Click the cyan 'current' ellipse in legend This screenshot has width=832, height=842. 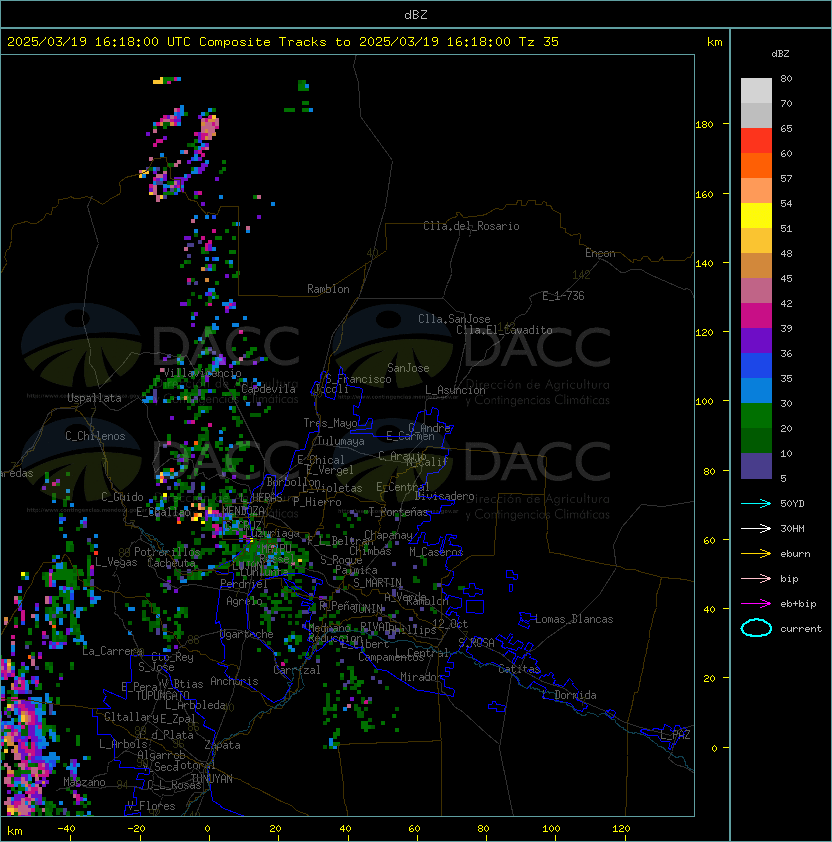tap(756, 628)
